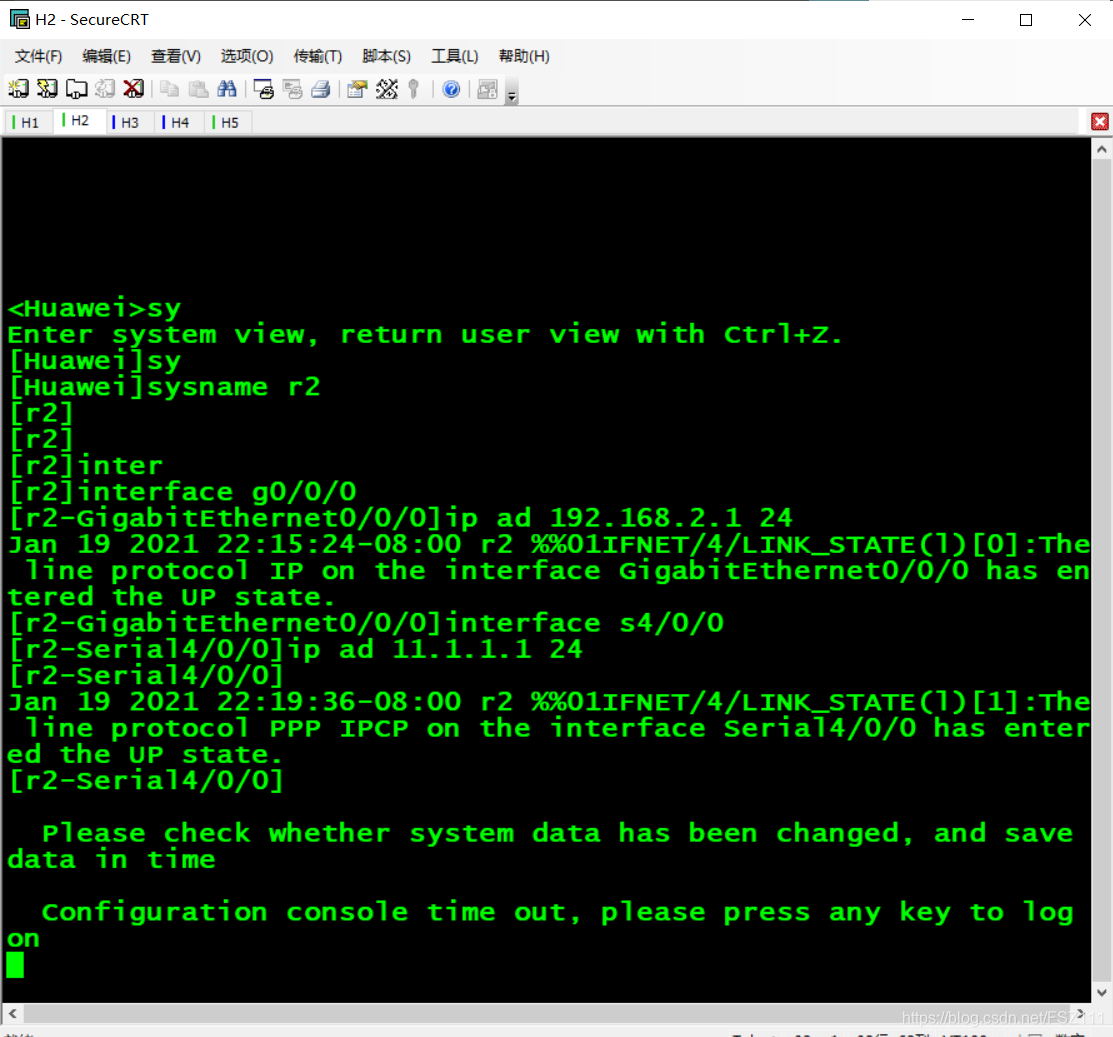
Task: Click the Print Screen icon
Action: 263,89
